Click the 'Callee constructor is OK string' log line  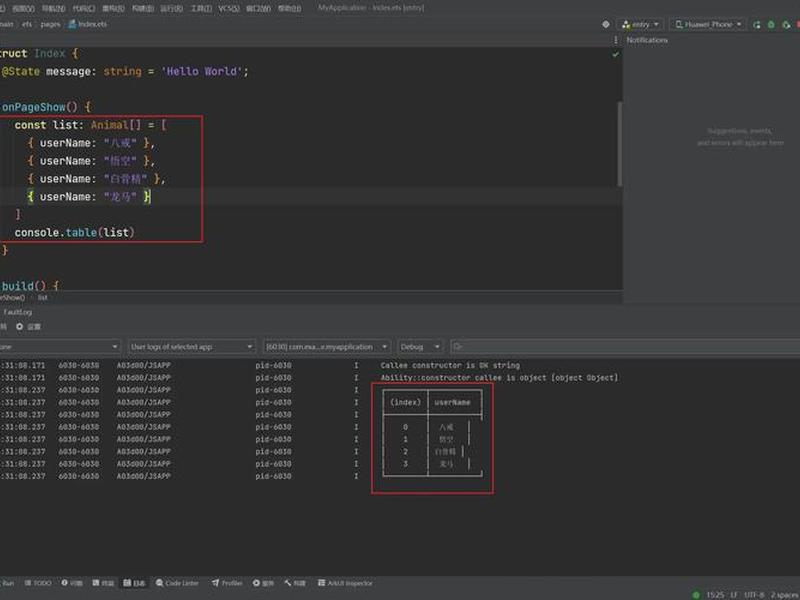450,365
